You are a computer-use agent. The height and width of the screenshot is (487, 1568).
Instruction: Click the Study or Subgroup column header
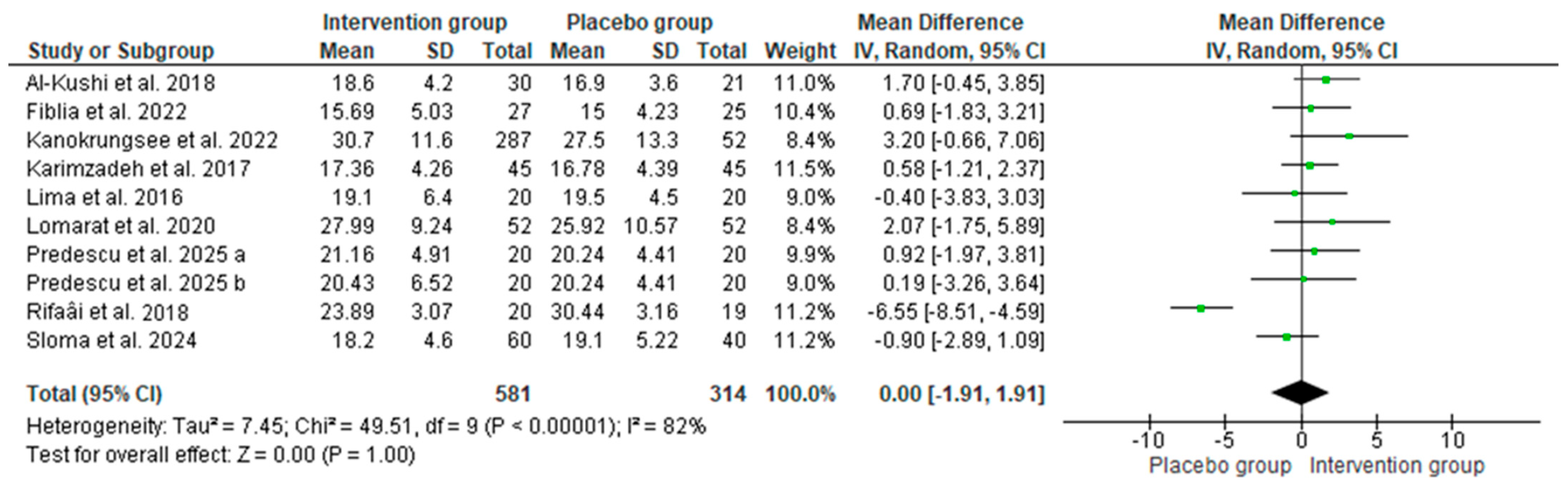(121, 51)
